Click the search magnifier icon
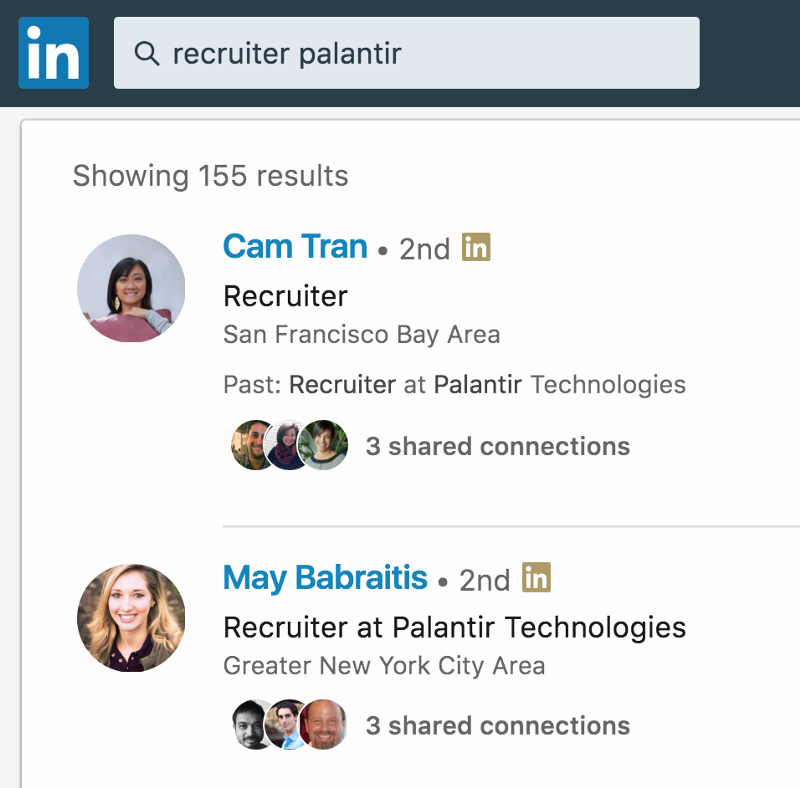 (x=147, y=54)
